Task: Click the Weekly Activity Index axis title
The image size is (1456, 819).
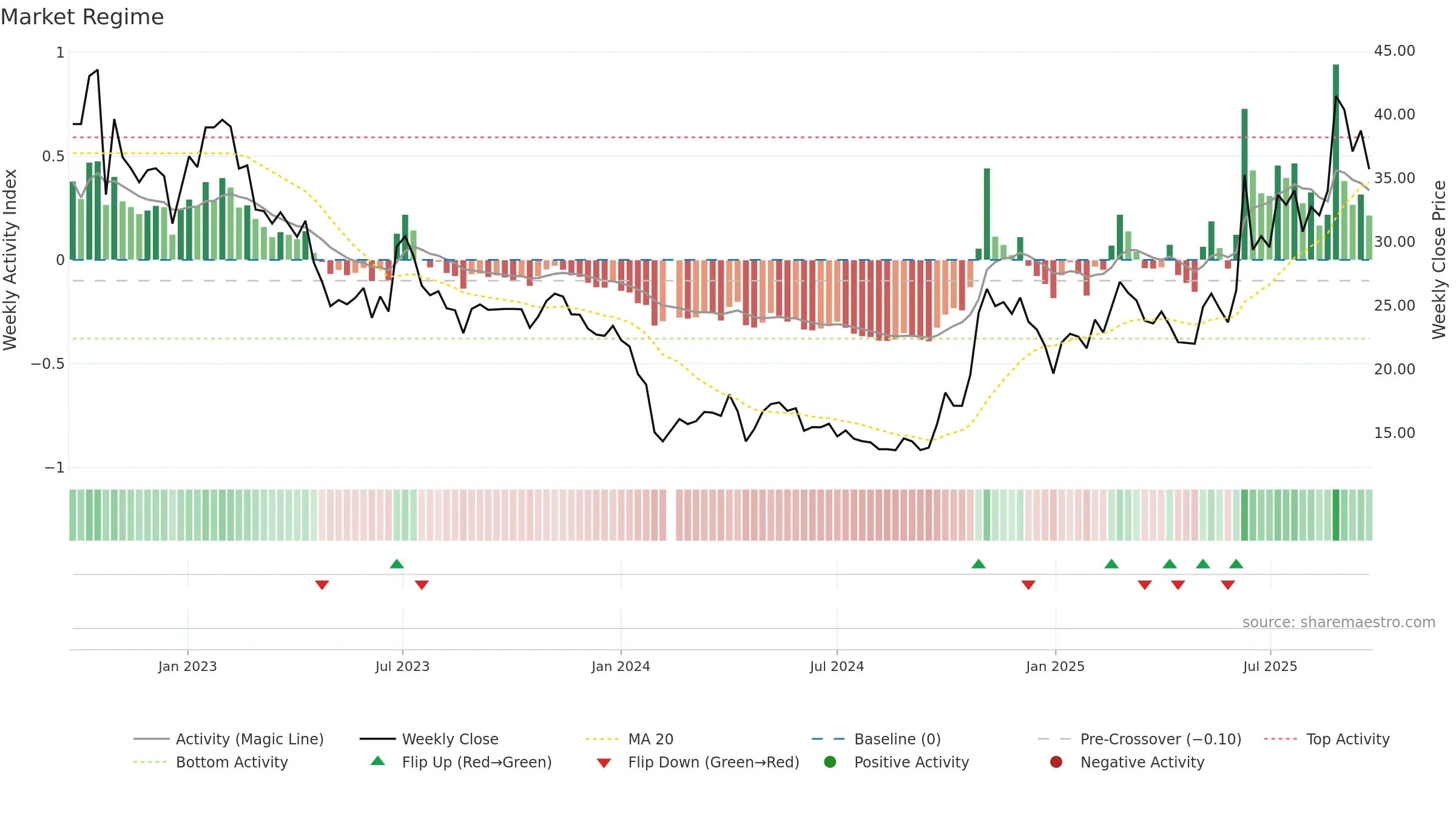Action: pos(10,260)
